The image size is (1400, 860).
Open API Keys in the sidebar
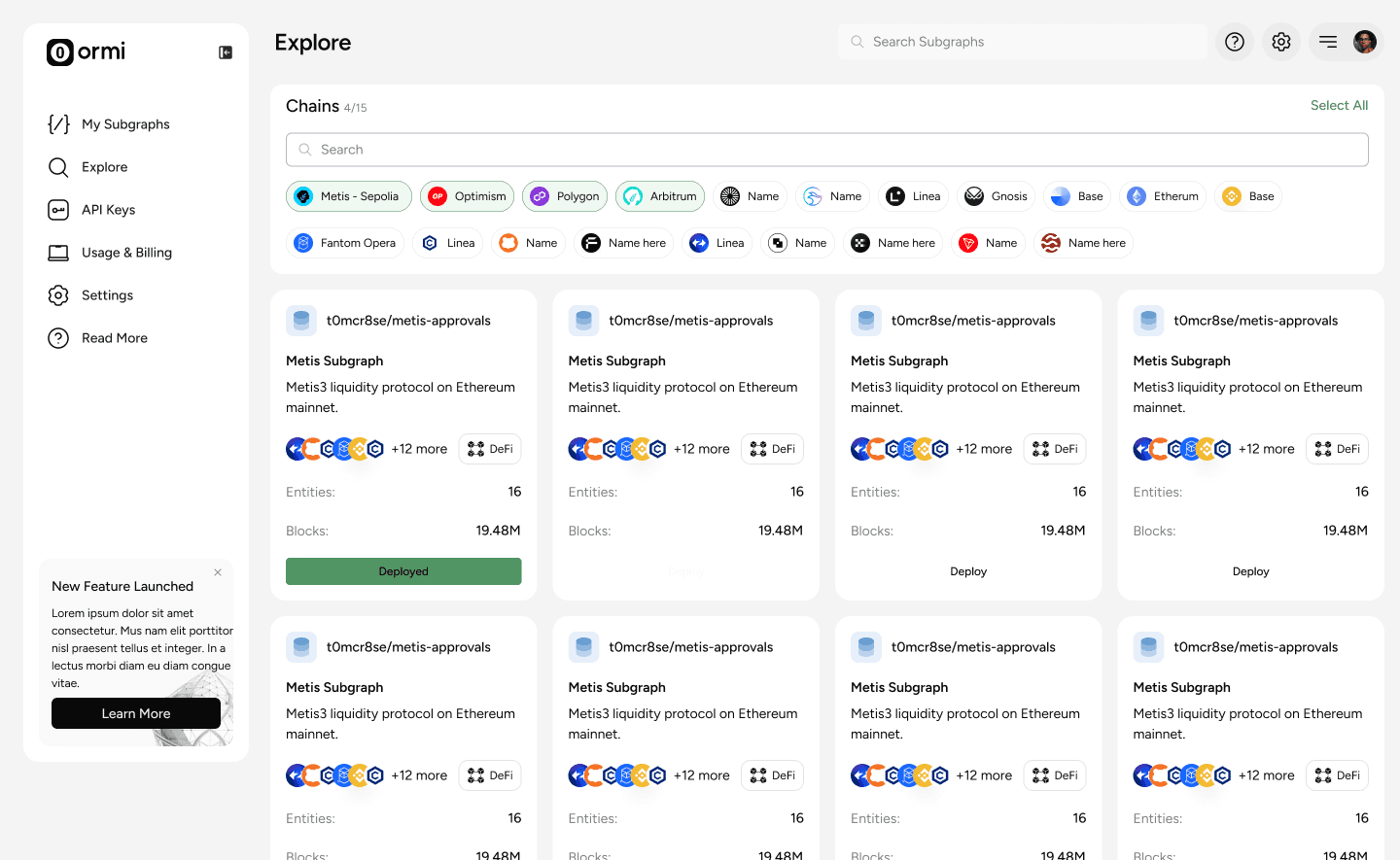(92, 210)
